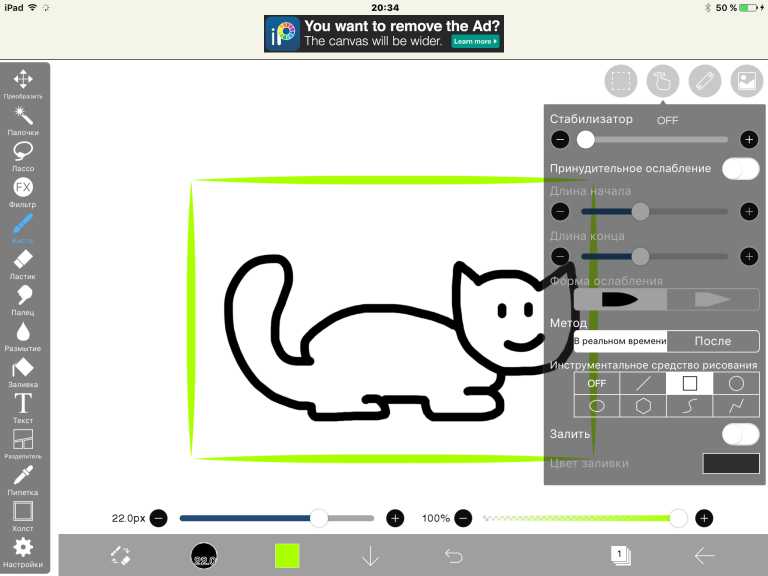768x576 pixels.
Task: Tap the ibisPaint remove-ad banner
Action: tap(384, 34)
